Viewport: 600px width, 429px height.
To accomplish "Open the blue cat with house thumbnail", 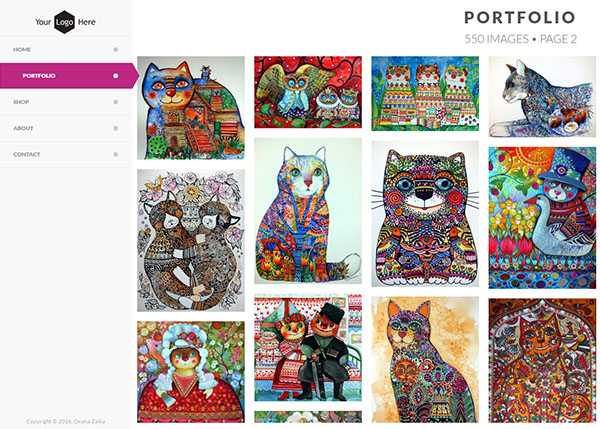I will click(x=190, y=108).
